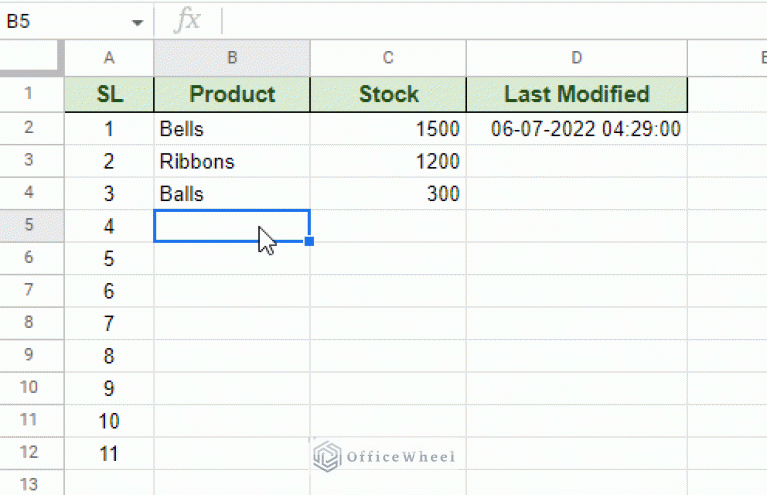Select row 13 header

[x=31, y=483]
